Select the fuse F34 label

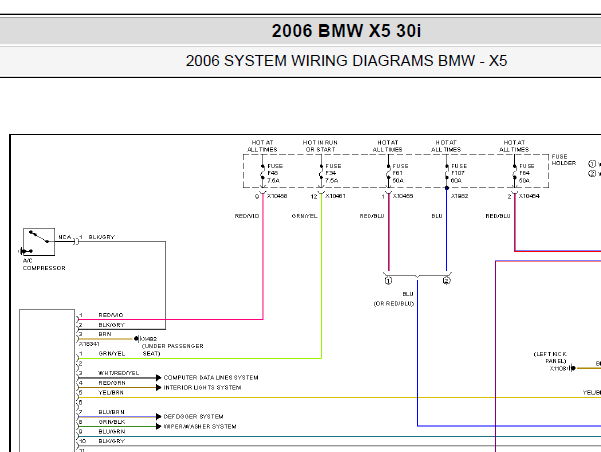[x=333, y=173]
